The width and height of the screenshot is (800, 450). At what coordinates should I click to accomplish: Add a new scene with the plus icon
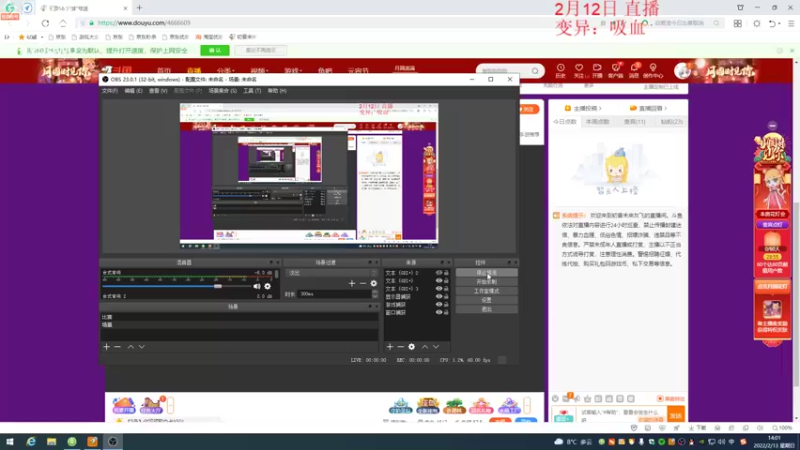click(x=106, y=347)
